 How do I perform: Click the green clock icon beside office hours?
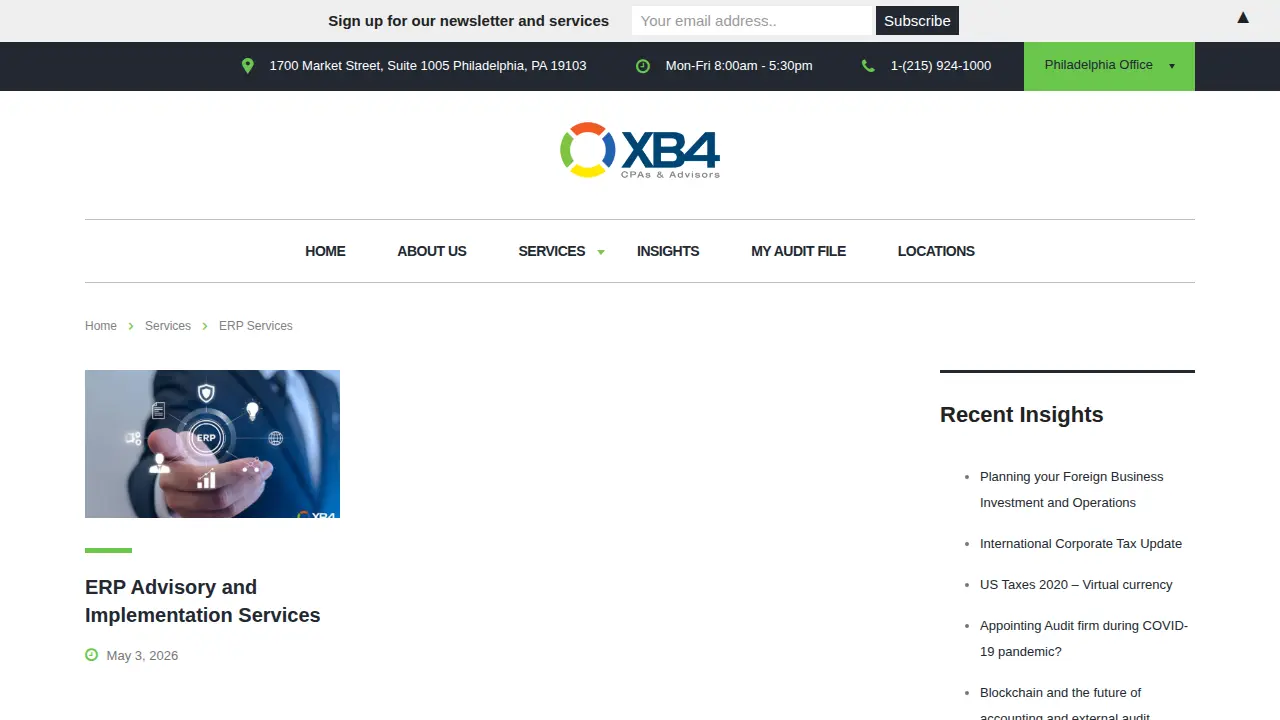(643, 66)
